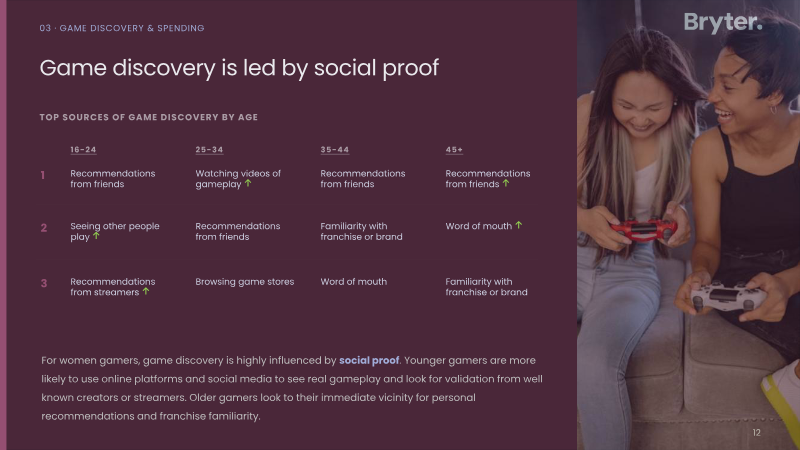Click the green arrow after 'Seeing other people play'

click(96, 235)
